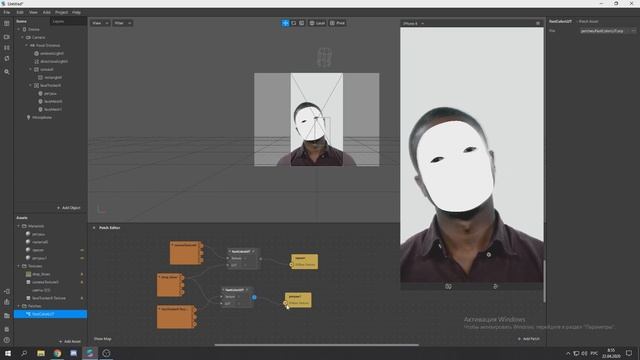Screen dimensions: 640x360
Task: Click the upload export icon in left sidebar
Action: [x=7, y=302]
